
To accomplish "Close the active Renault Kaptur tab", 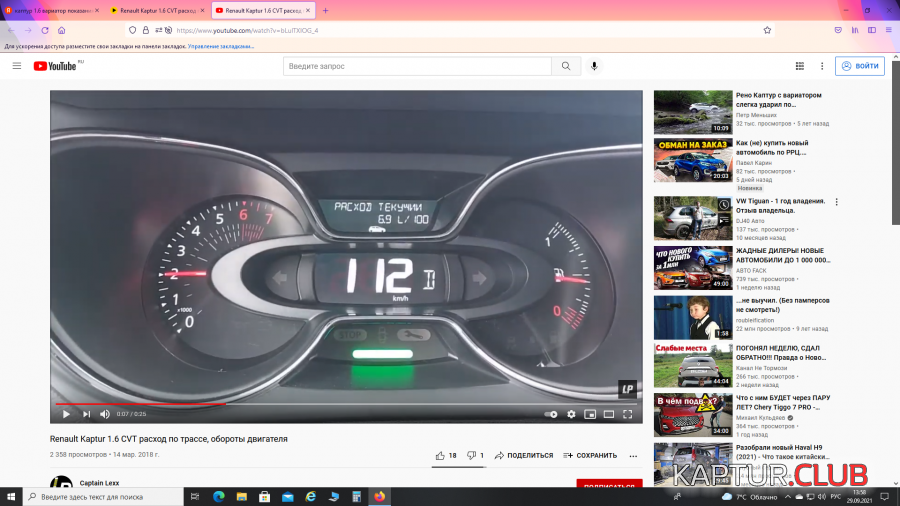I will 308,10.
